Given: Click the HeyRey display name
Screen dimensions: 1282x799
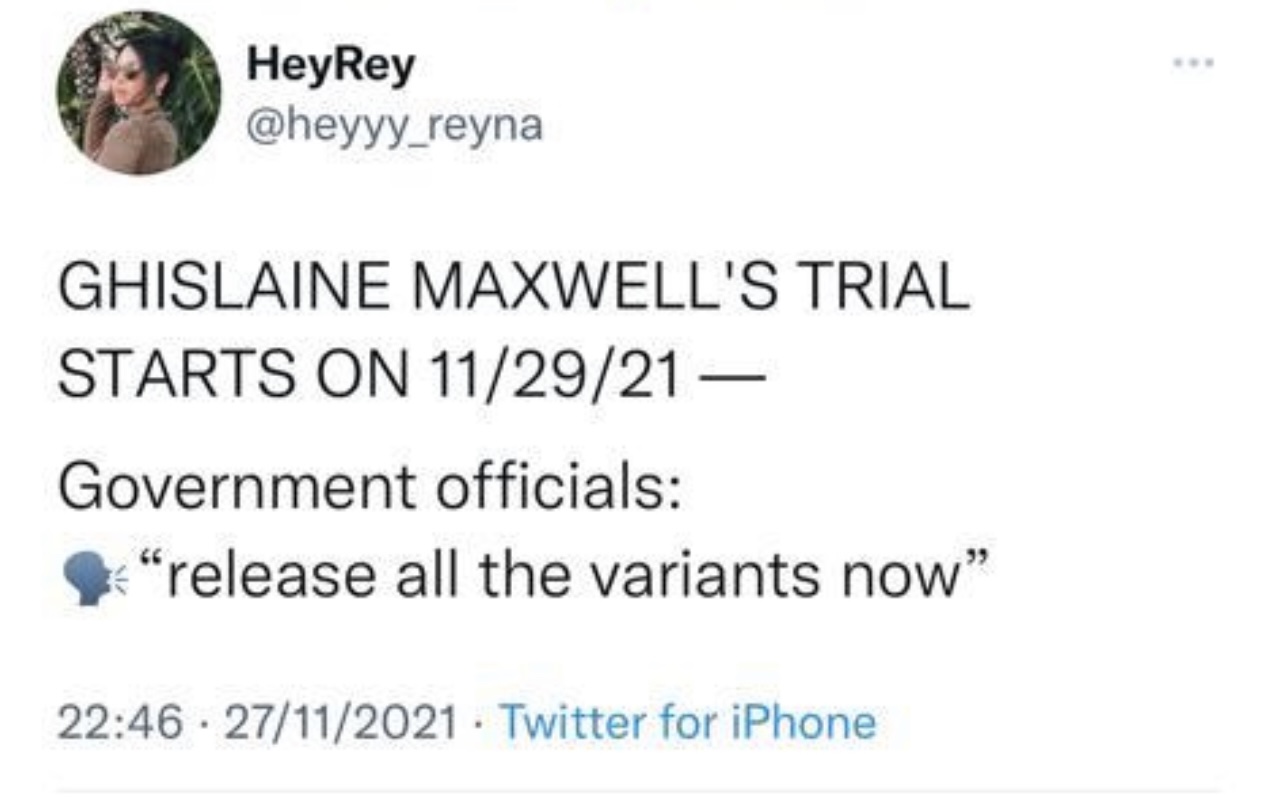Looking at the screenshot, I should point(330,67).
